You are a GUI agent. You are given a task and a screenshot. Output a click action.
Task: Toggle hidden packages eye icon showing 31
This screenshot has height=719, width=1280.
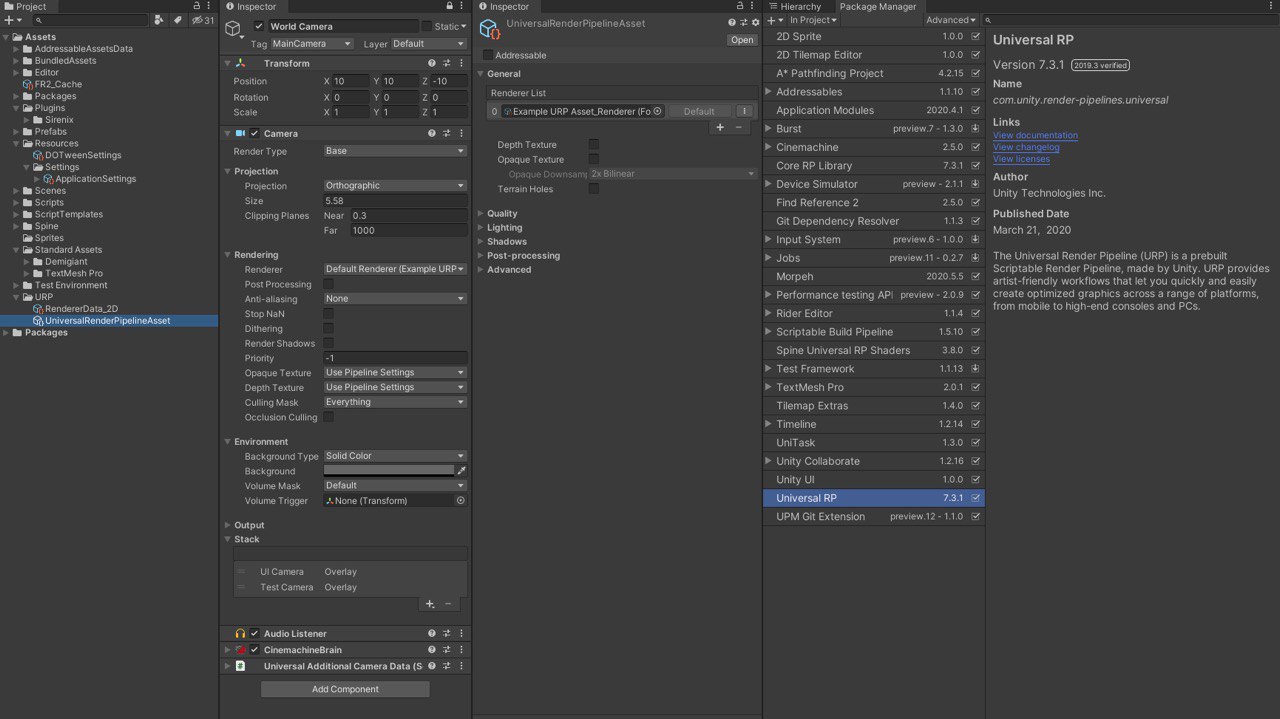(x=203, y=20)
